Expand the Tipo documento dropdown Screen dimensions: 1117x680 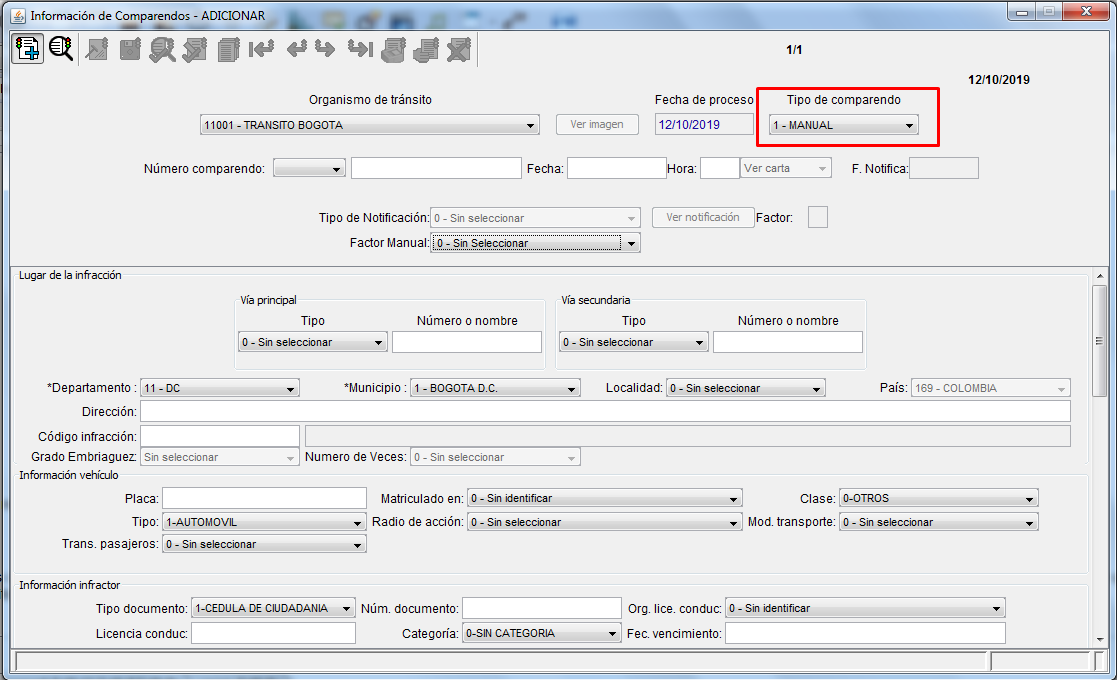273,608
